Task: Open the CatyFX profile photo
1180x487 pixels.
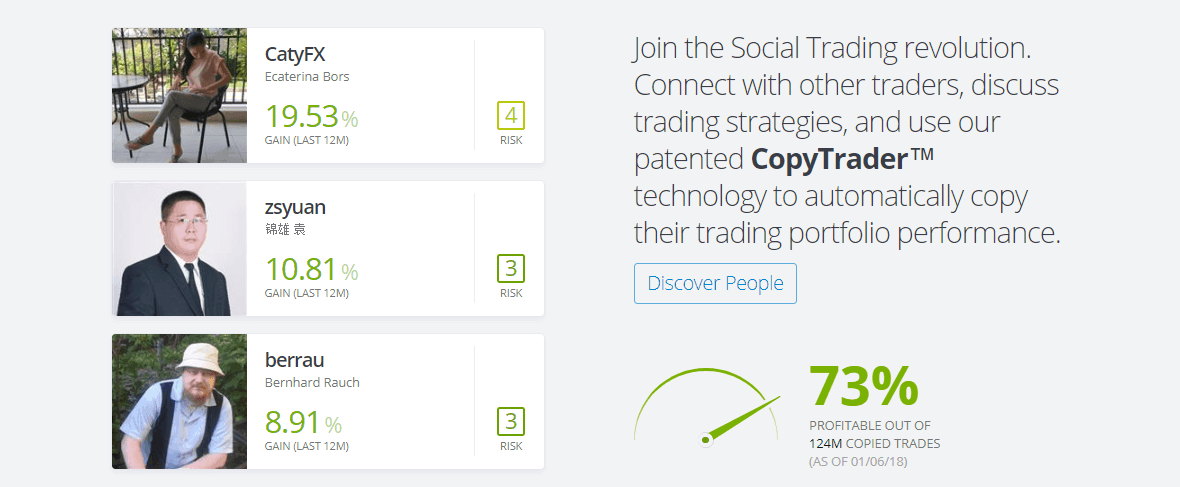Action: click(x=179, y=95)
